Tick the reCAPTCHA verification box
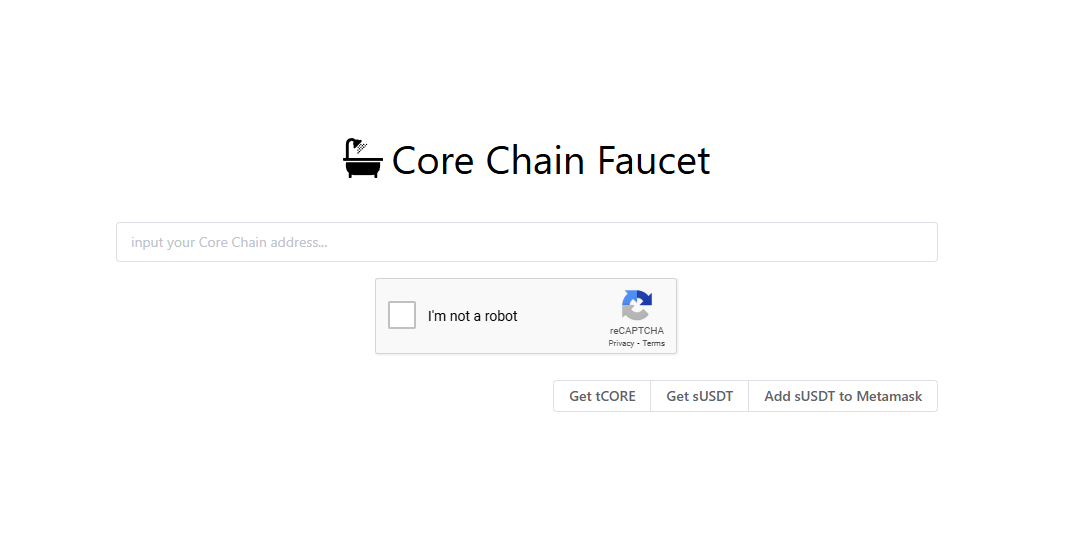 [x=402, y=315]
